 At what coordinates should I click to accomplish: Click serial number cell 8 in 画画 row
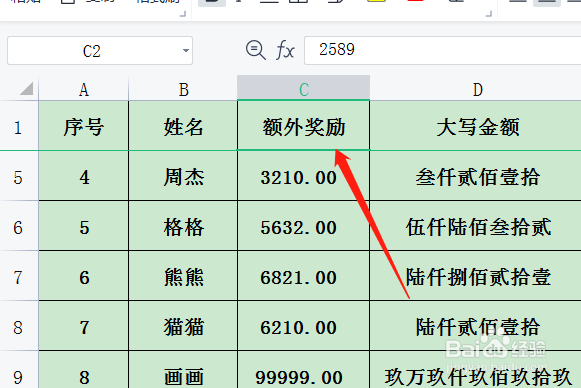click(84, 370)
